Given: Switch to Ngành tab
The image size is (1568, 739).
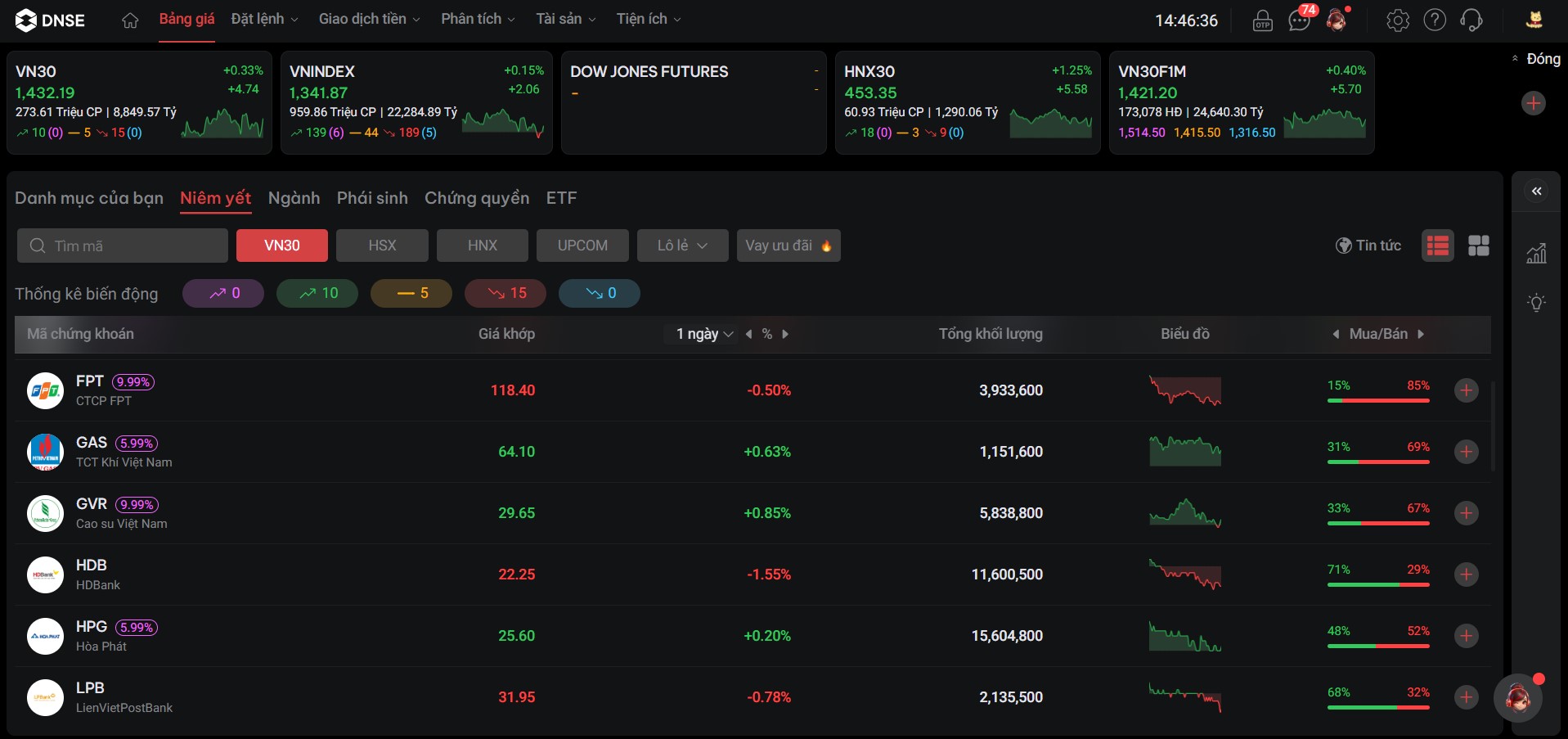Looking at the screenshot, I should pyautogui.click(x=294, y=198).
